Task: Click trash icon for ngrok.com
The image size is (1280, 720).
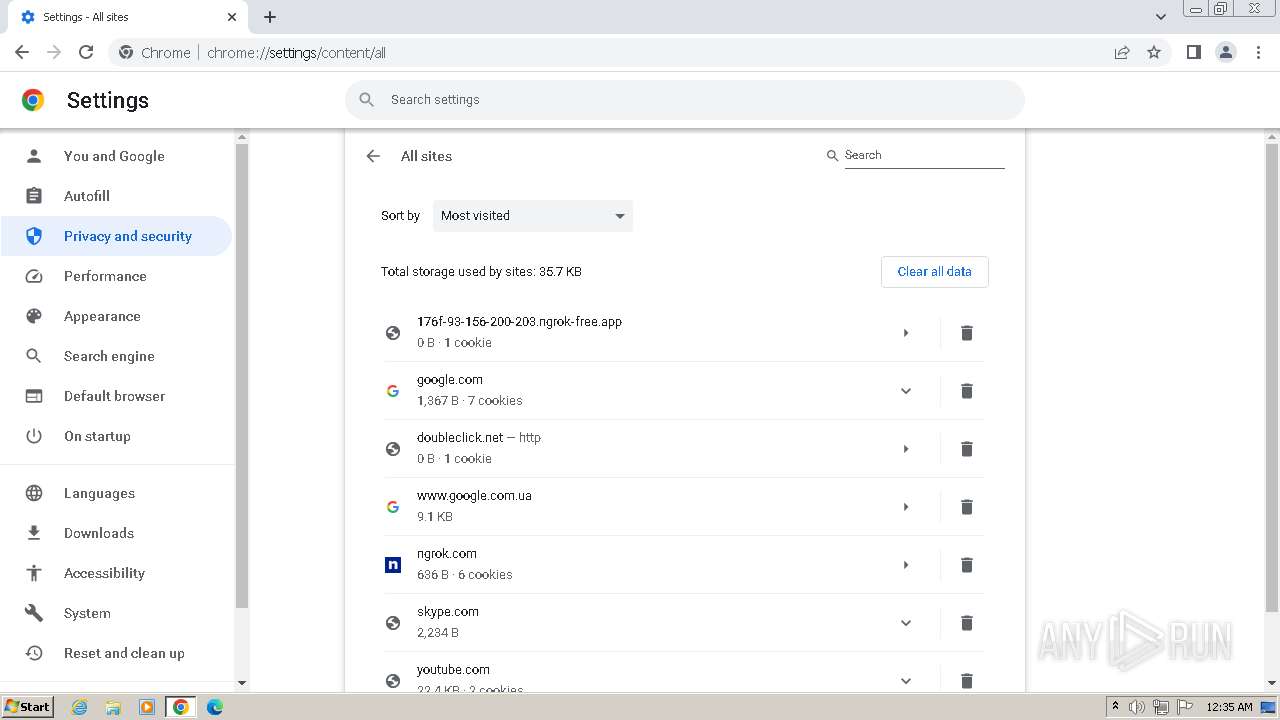Action: pos(967,565)
